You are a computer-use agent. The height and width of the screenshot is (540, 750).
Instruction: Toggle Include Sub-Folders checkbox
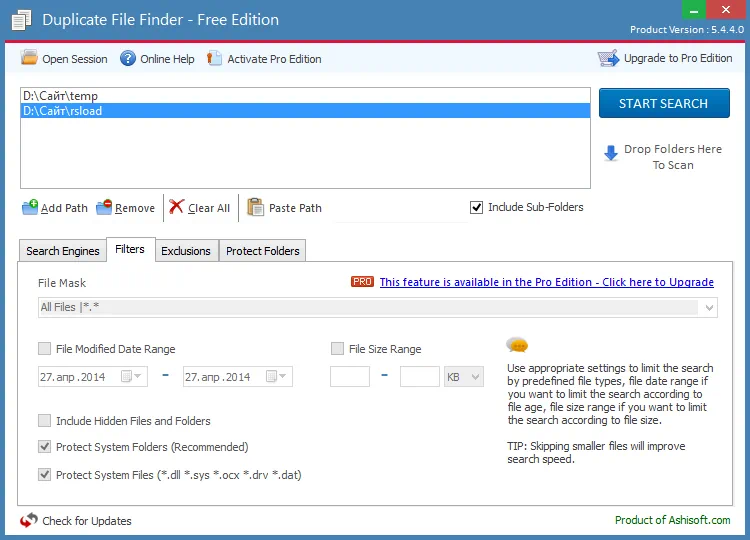[x=476, y=207]
